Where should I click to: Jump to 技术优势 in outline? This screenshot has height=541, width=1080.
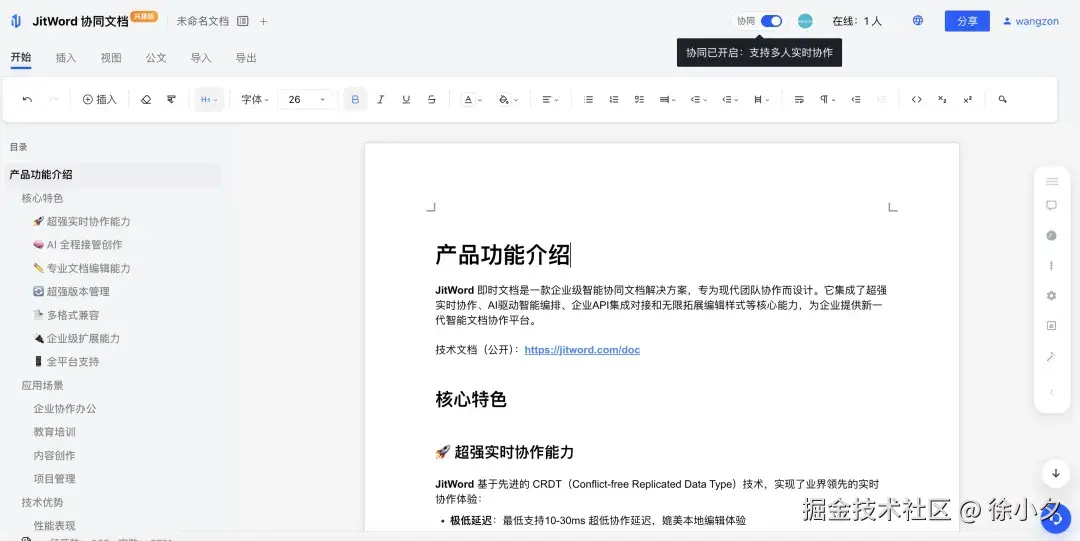click(x=42, y=502)
